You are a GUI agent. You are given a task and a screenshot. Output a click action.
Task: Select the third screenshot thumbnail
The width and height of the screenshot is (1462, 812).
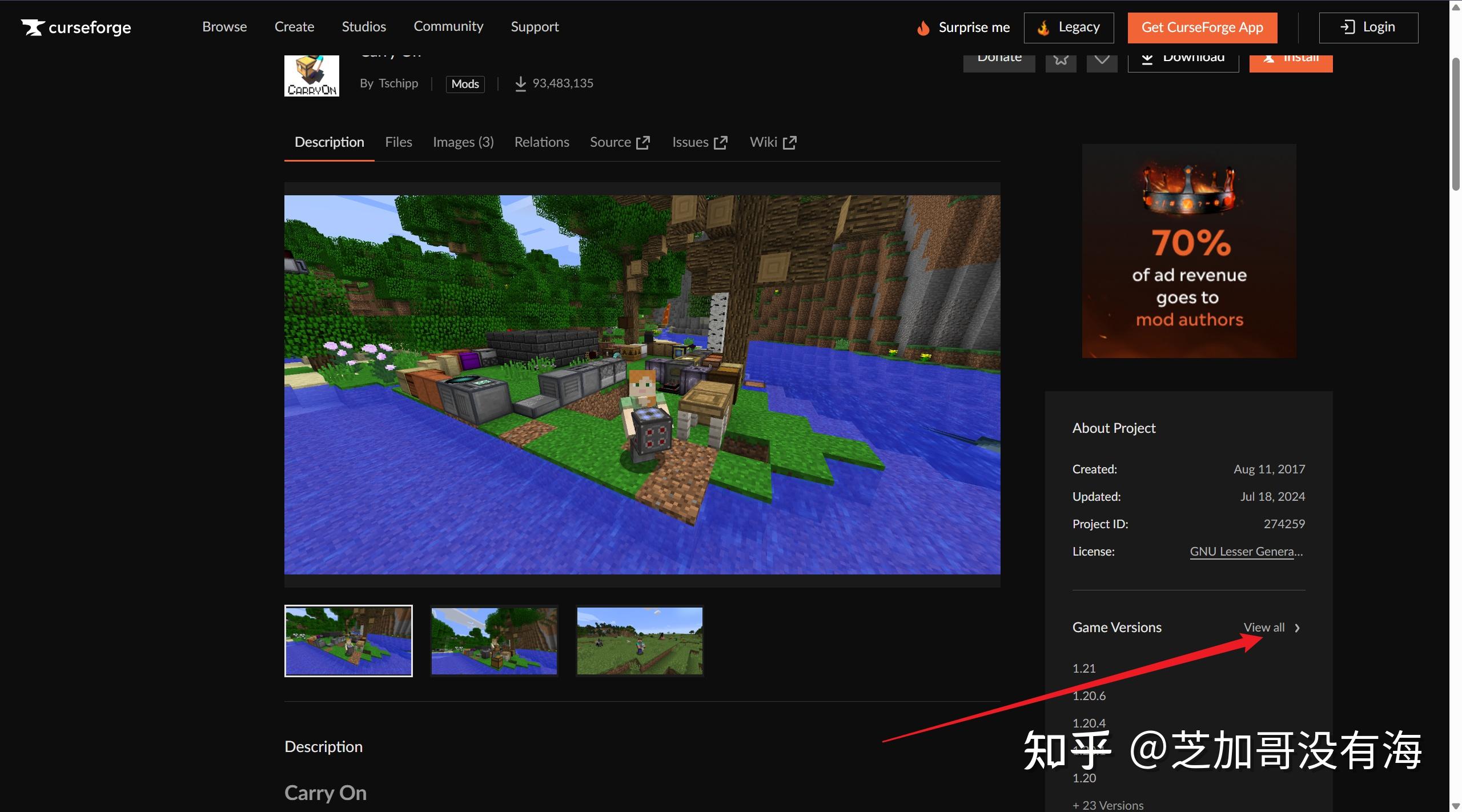(640, 641)
